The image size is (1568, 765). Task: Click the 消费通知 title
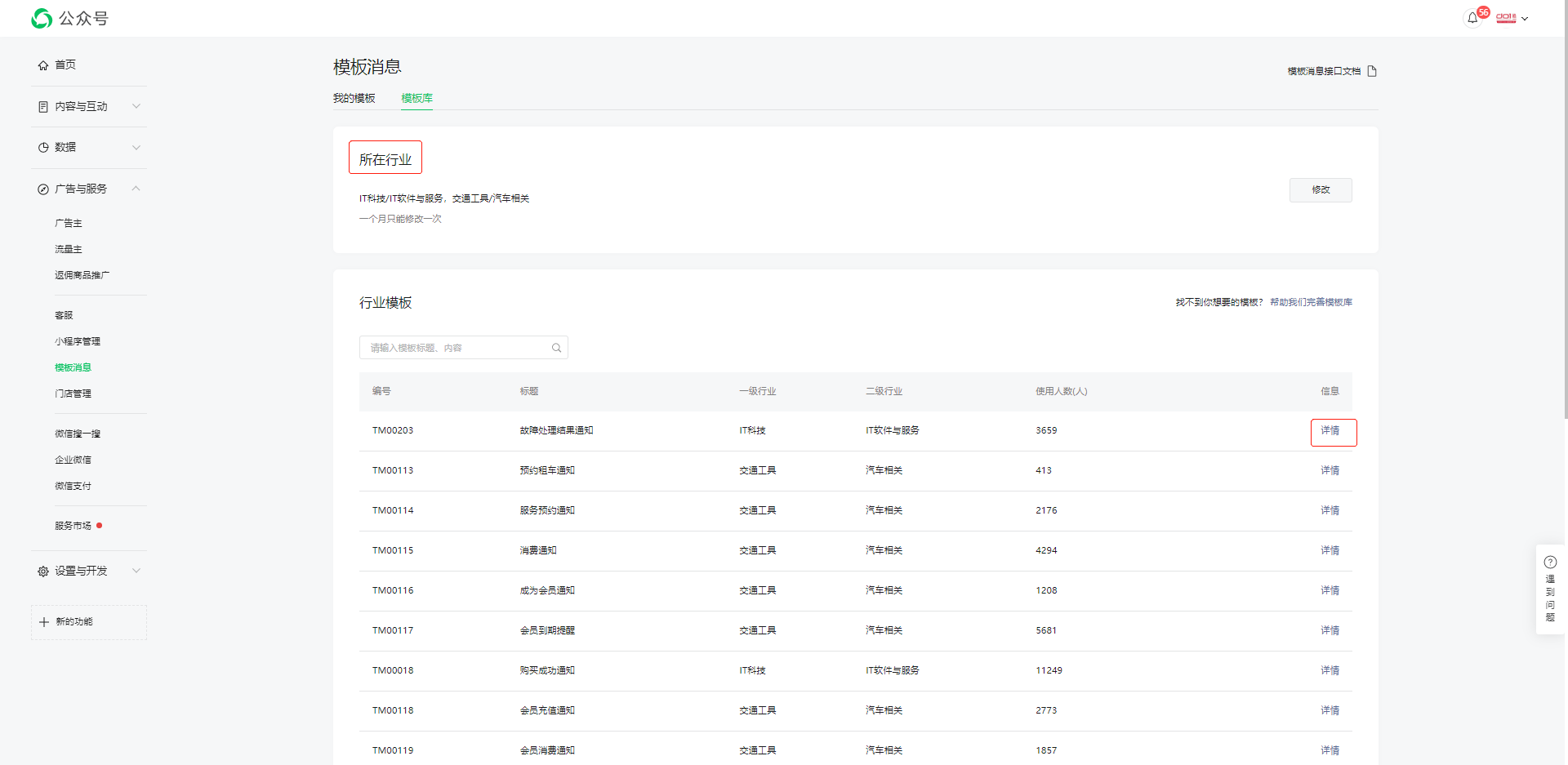coord(538,550)
